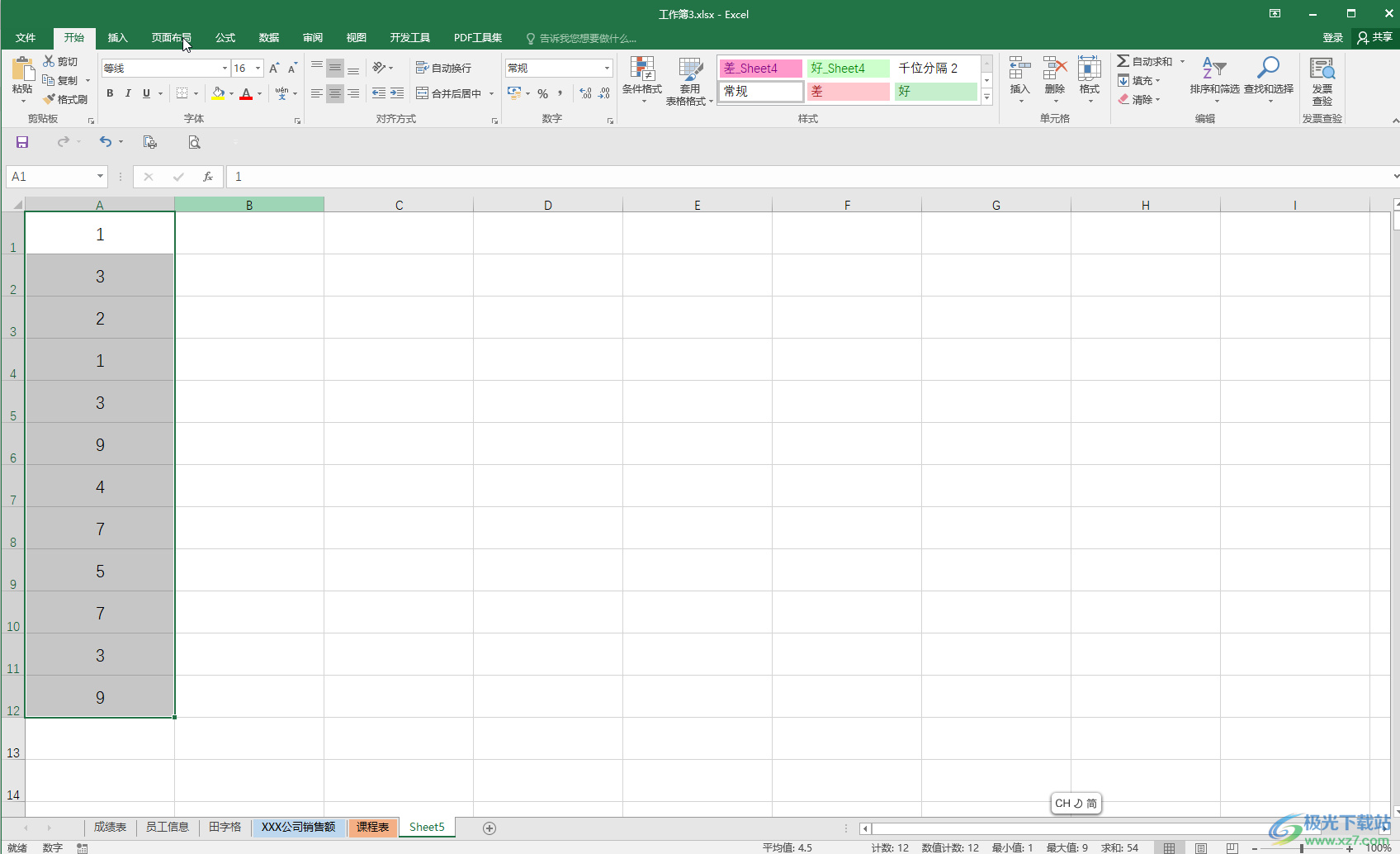Increase font size with A-up icon
This screenshot has height=854, width=1400.
(274, 68)
